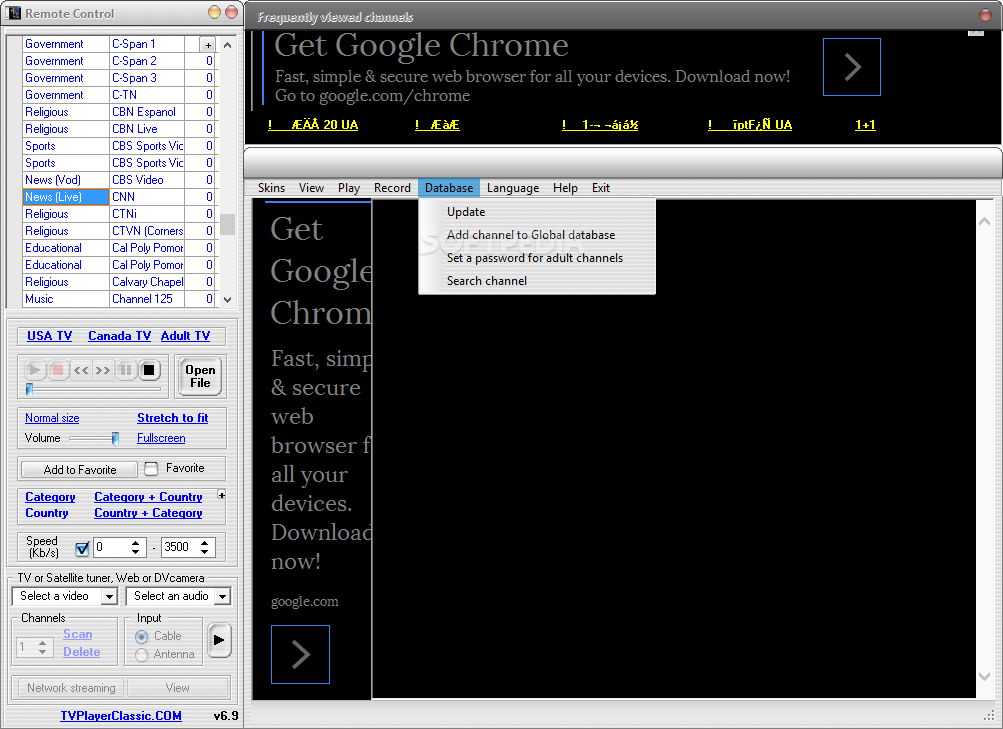The image size is (1003, 729).
Task: Choose Search channel from the Database menu
Action: pyautogui.click(x=537, y=281)
